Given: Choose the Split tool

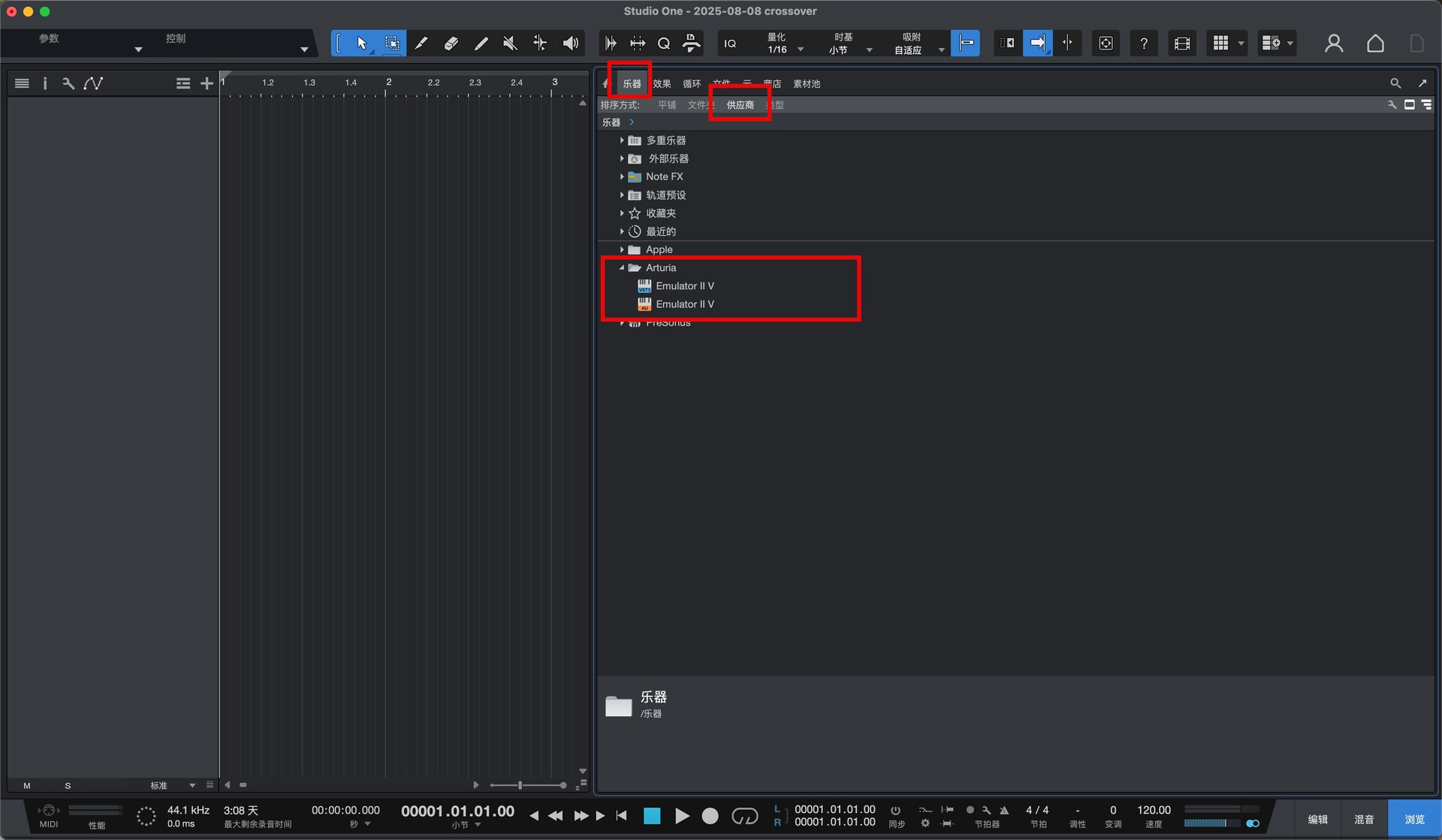Looking at the screenshot, I should click(421, 43).
